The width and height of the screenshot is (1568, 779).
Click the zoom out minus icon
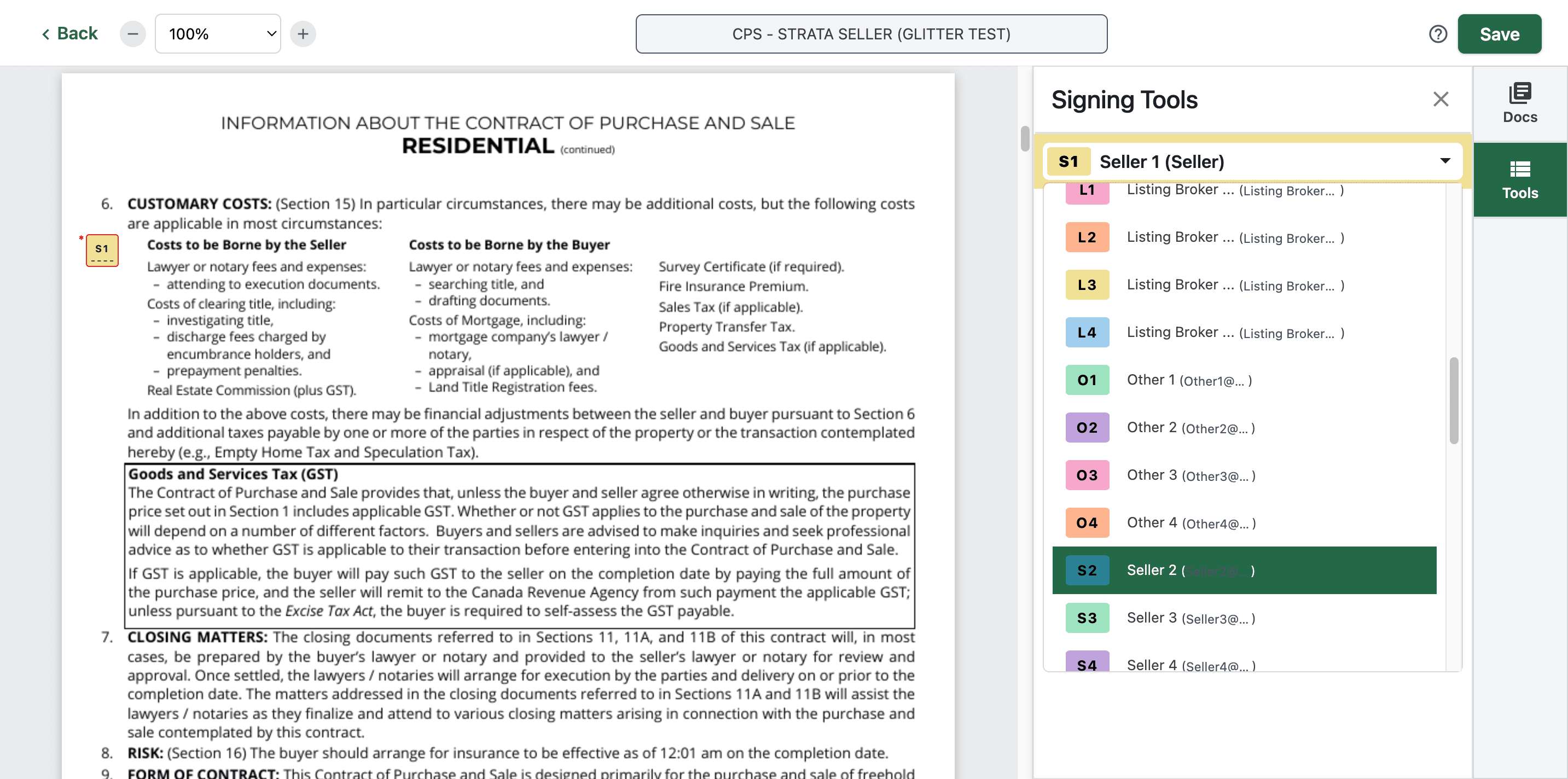point(133,34)
